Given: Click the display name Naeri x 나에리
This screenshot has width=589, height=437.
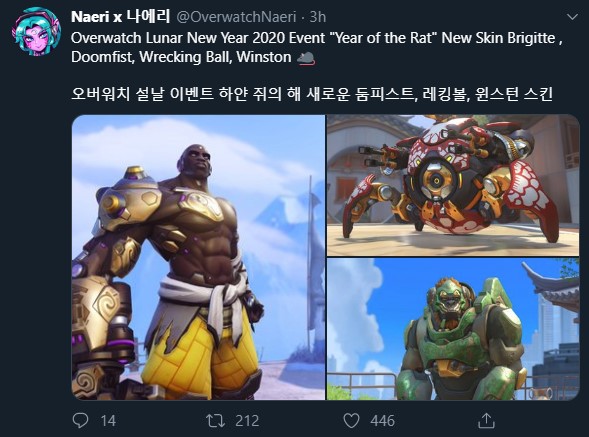Looking at the screenshot, I should [x=121, y=17].
